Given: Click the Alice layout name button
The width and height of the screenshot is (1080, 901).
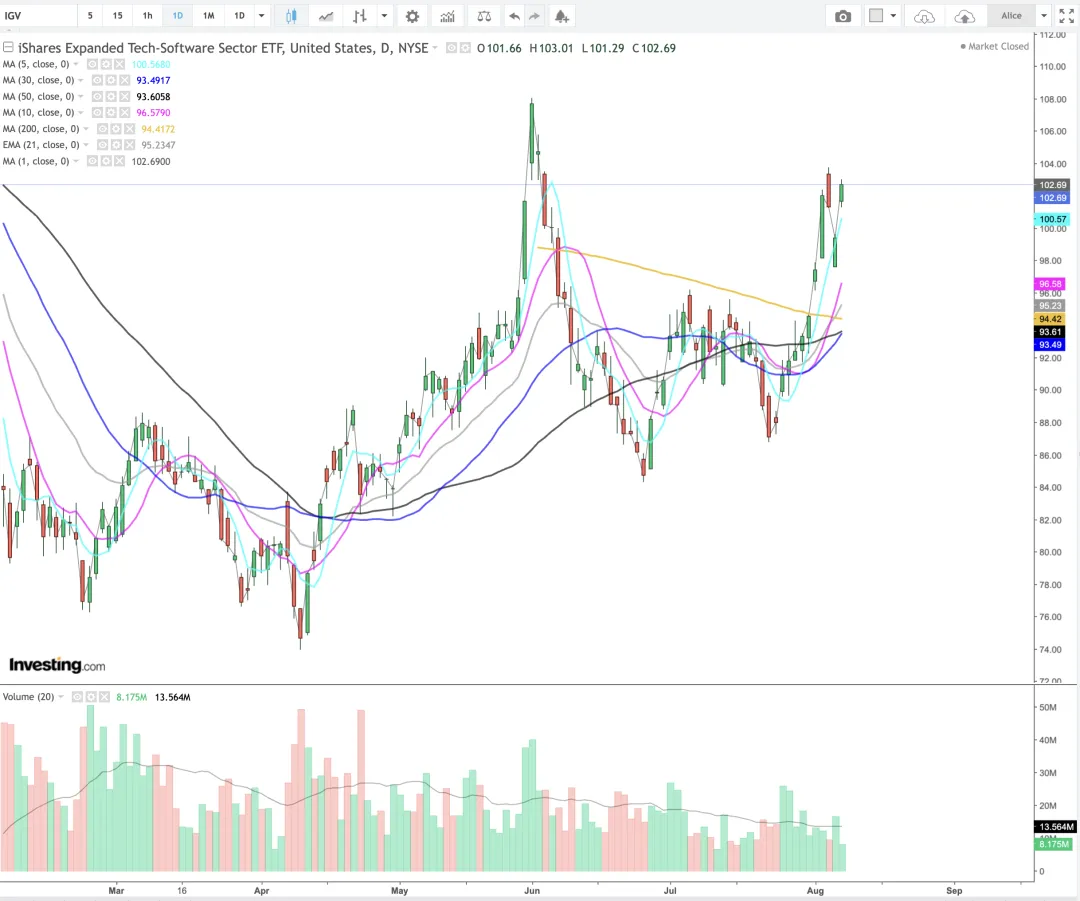Looking at the screenshot, I should click(x=1011, y=16).
